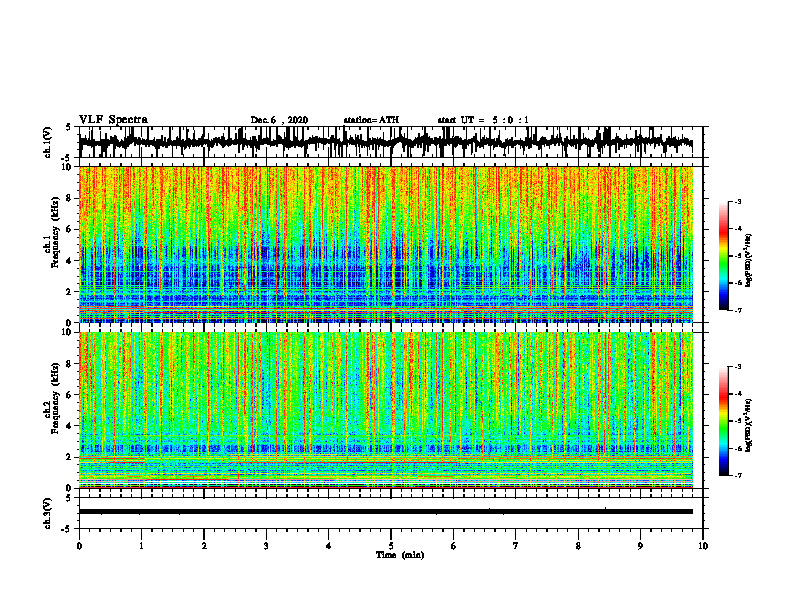Click the "-3" tick on ch.2 colorbar
Screen dimensions: 792x612
coord(738,367)
